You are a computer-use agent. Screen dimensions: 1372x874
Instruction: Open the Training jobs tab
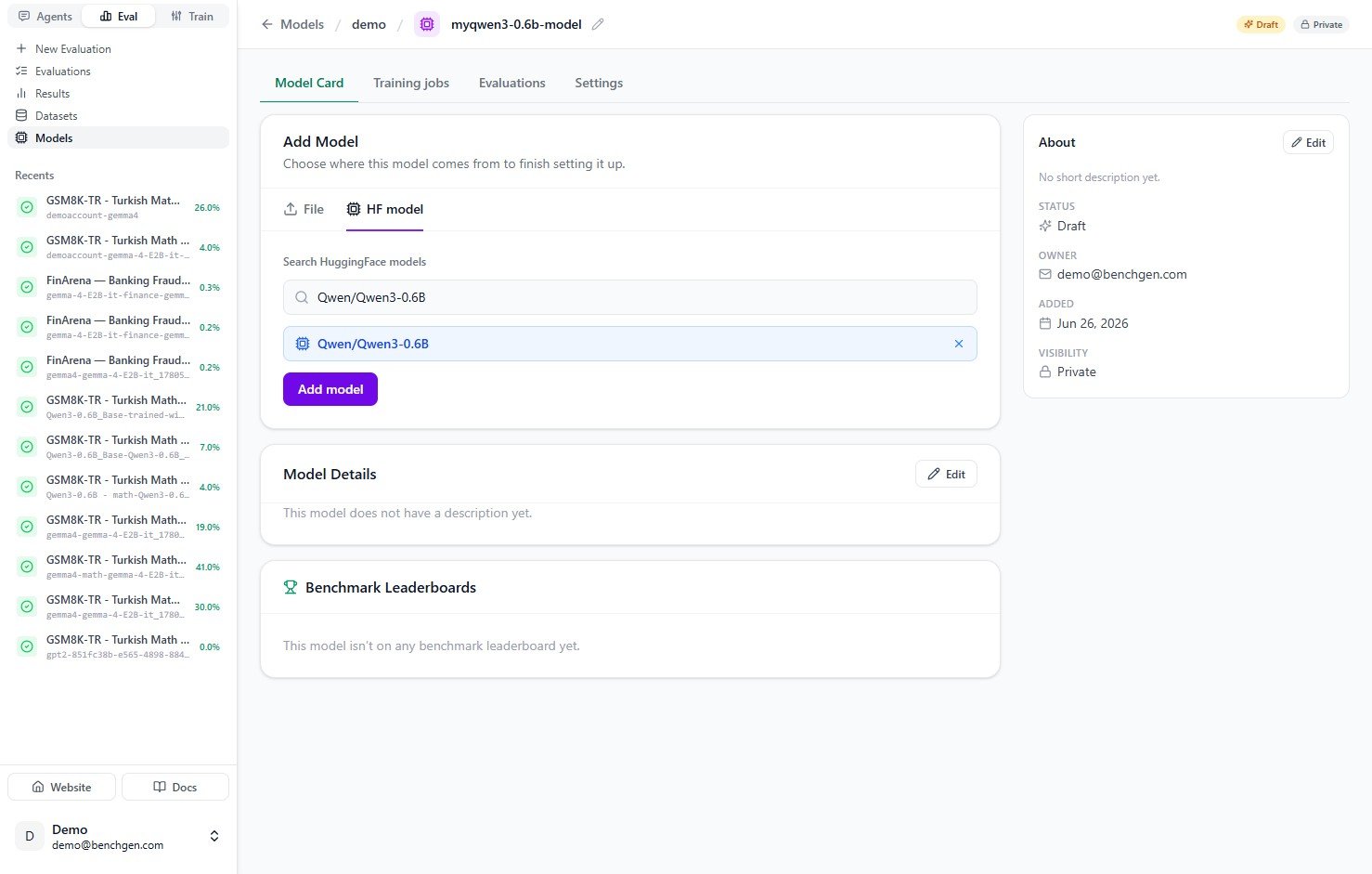[x=411, y=83]
